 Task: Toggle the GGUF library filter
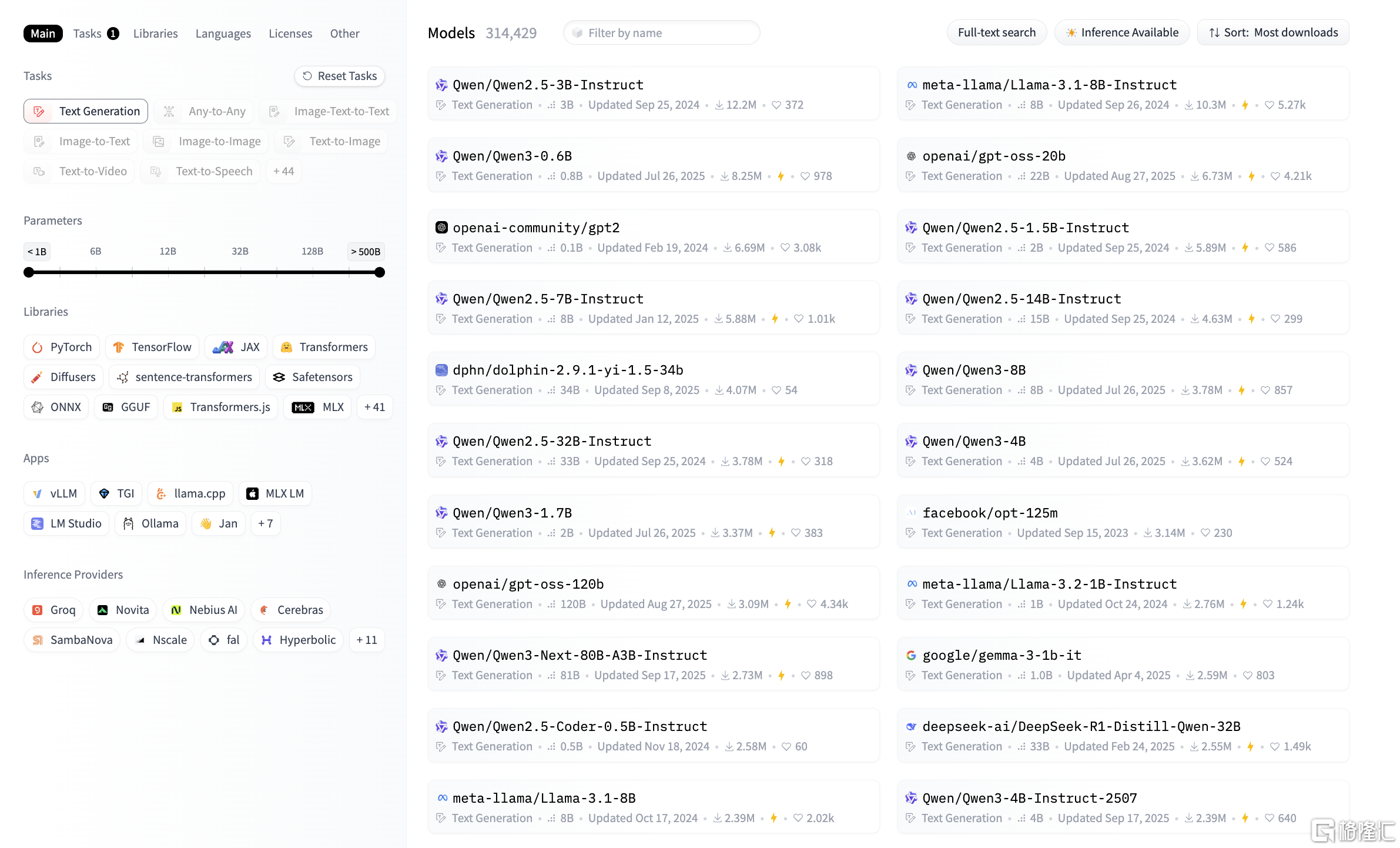click(126, 407)
